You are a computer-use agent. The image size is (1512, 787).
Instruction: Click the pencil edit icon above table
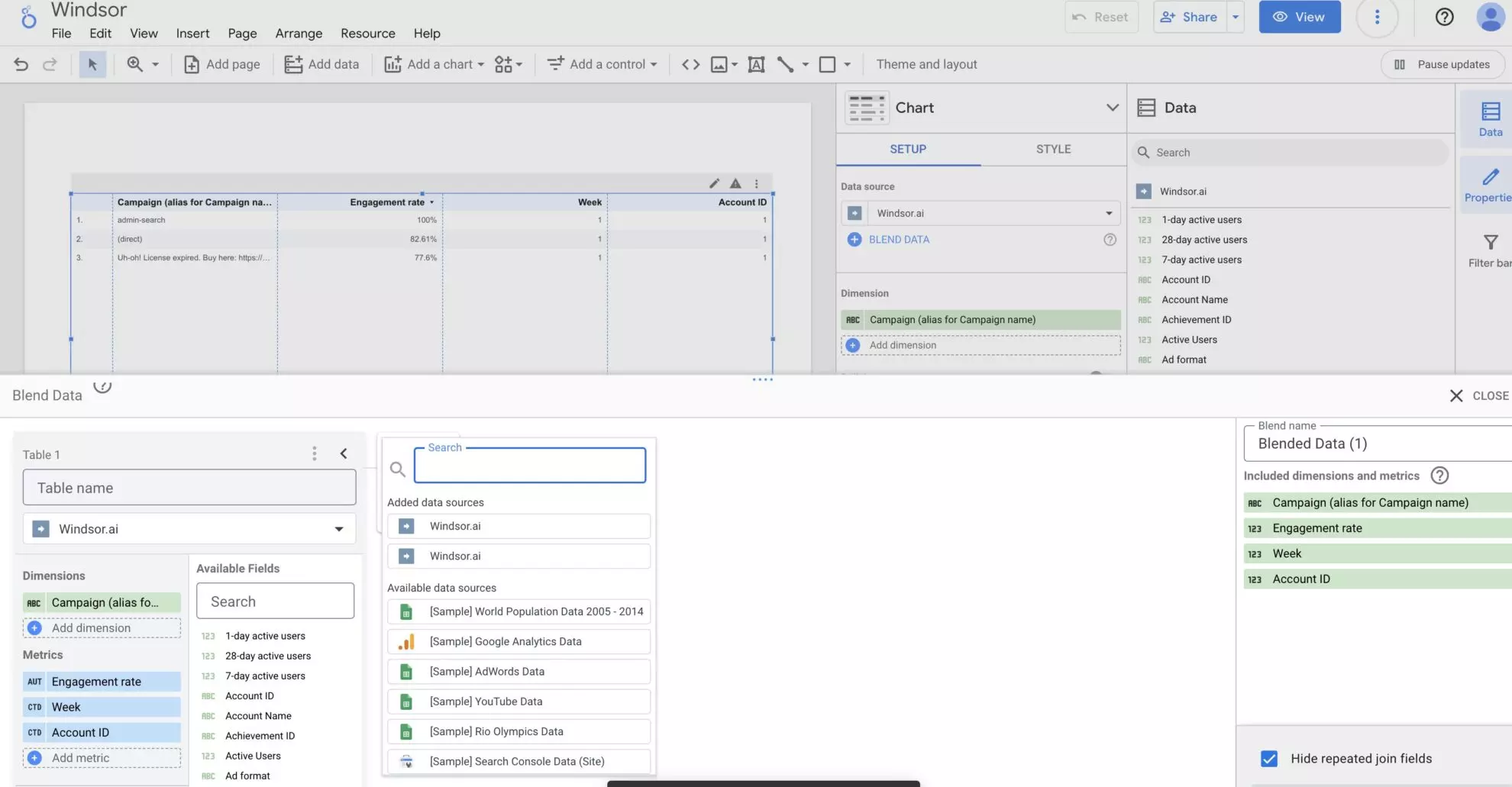click(x=714, y=183)
